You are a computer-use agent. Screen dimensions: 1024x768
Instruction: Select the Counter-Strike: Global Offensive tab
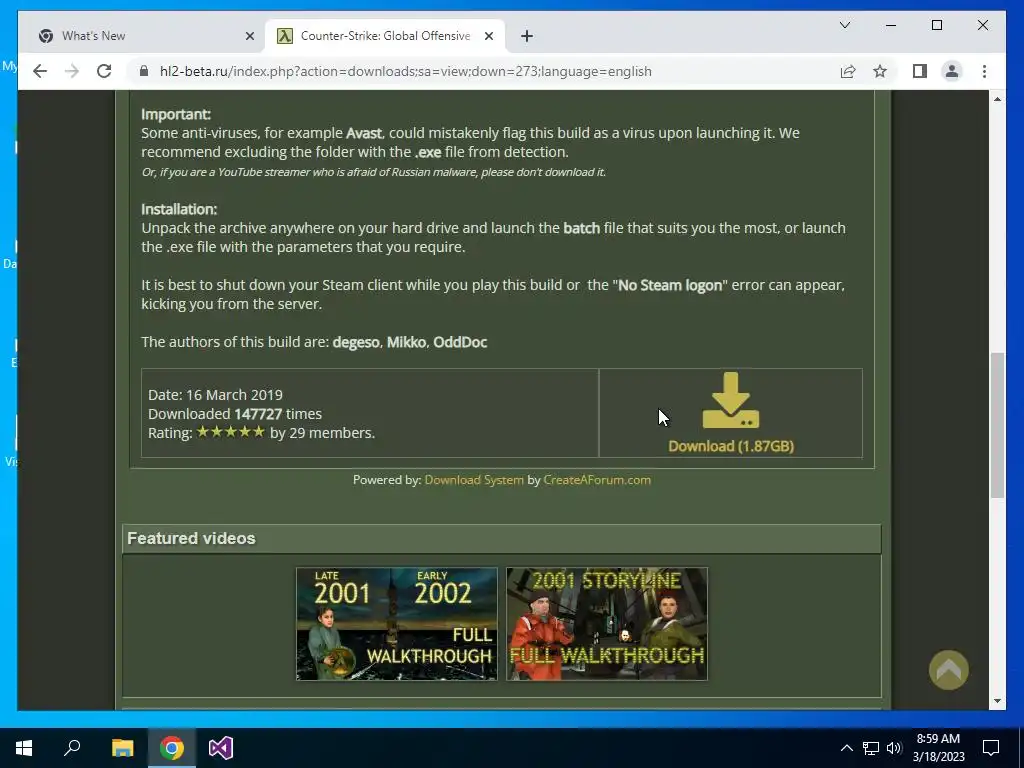tap(385, 36)
